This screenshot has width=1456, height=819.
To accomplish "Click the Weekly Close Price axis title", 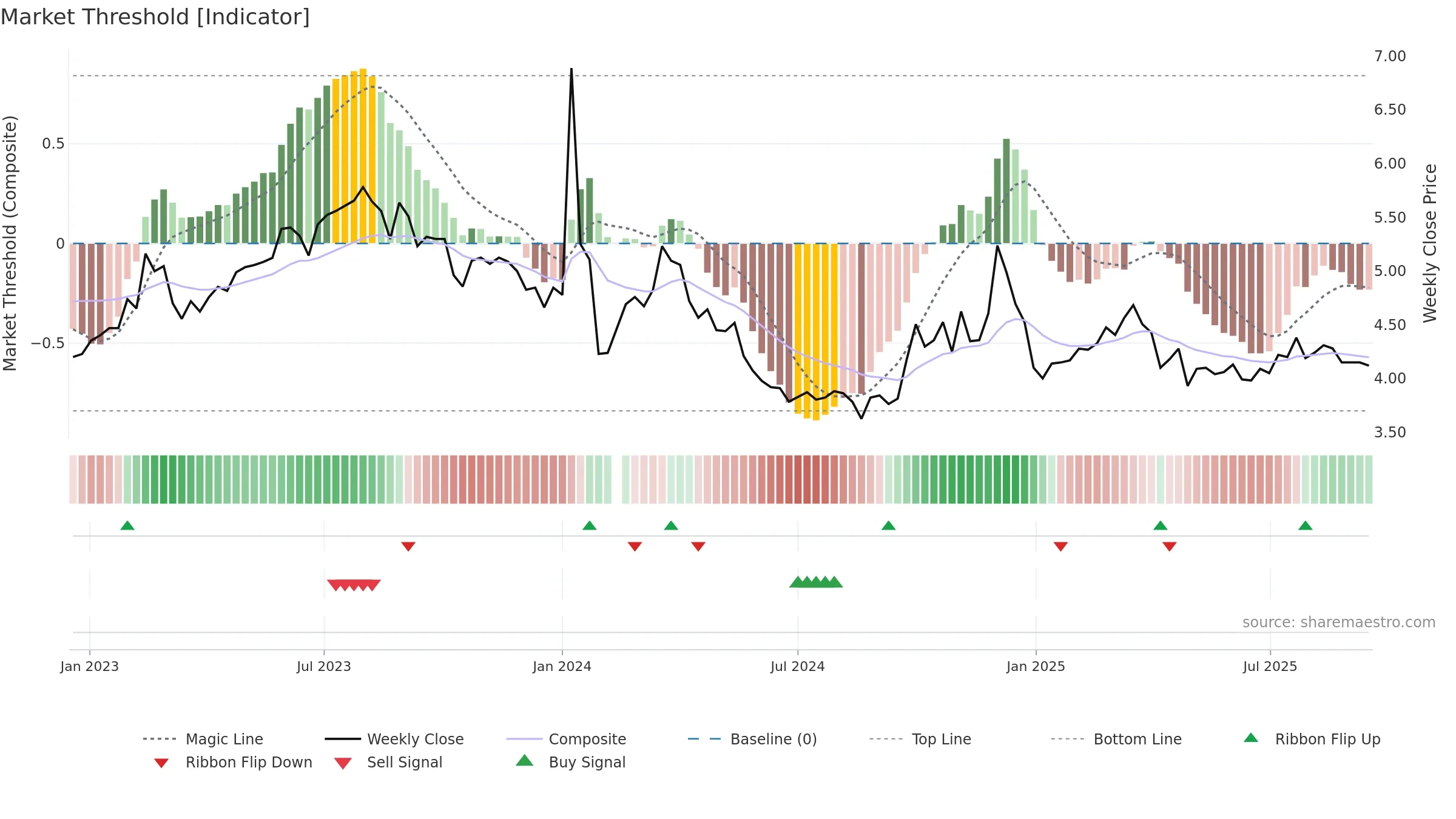I will click(x=1430, y=243).
